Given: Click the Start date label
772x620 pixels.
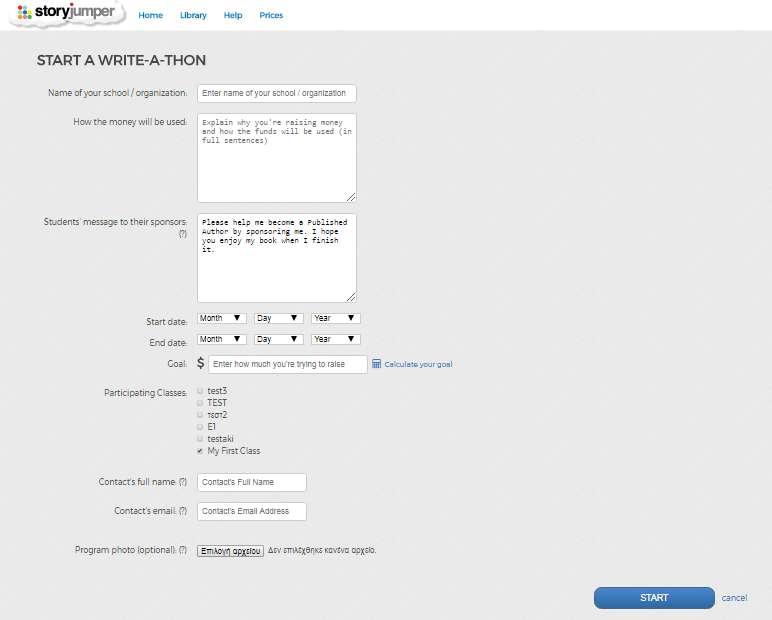Looking at the screenshot, I should [x=166, y=322].
